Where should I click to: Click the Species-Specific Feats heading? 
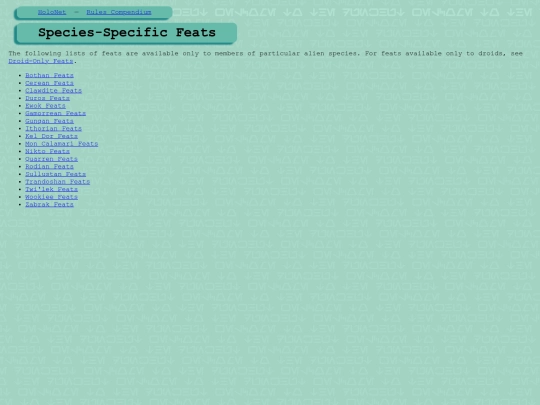[x=127, y=33]
